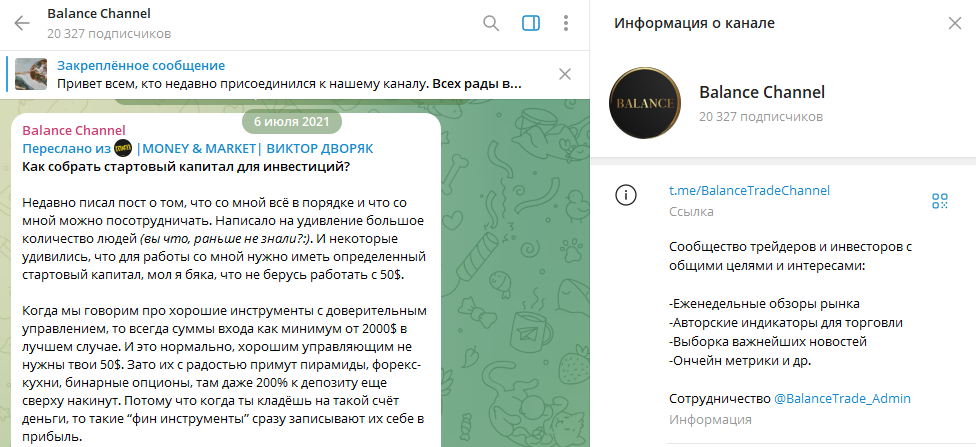Open the @BalanceTrade_Admin mention
The height and width of the screenshot is (447, 976).
(842, 398)
